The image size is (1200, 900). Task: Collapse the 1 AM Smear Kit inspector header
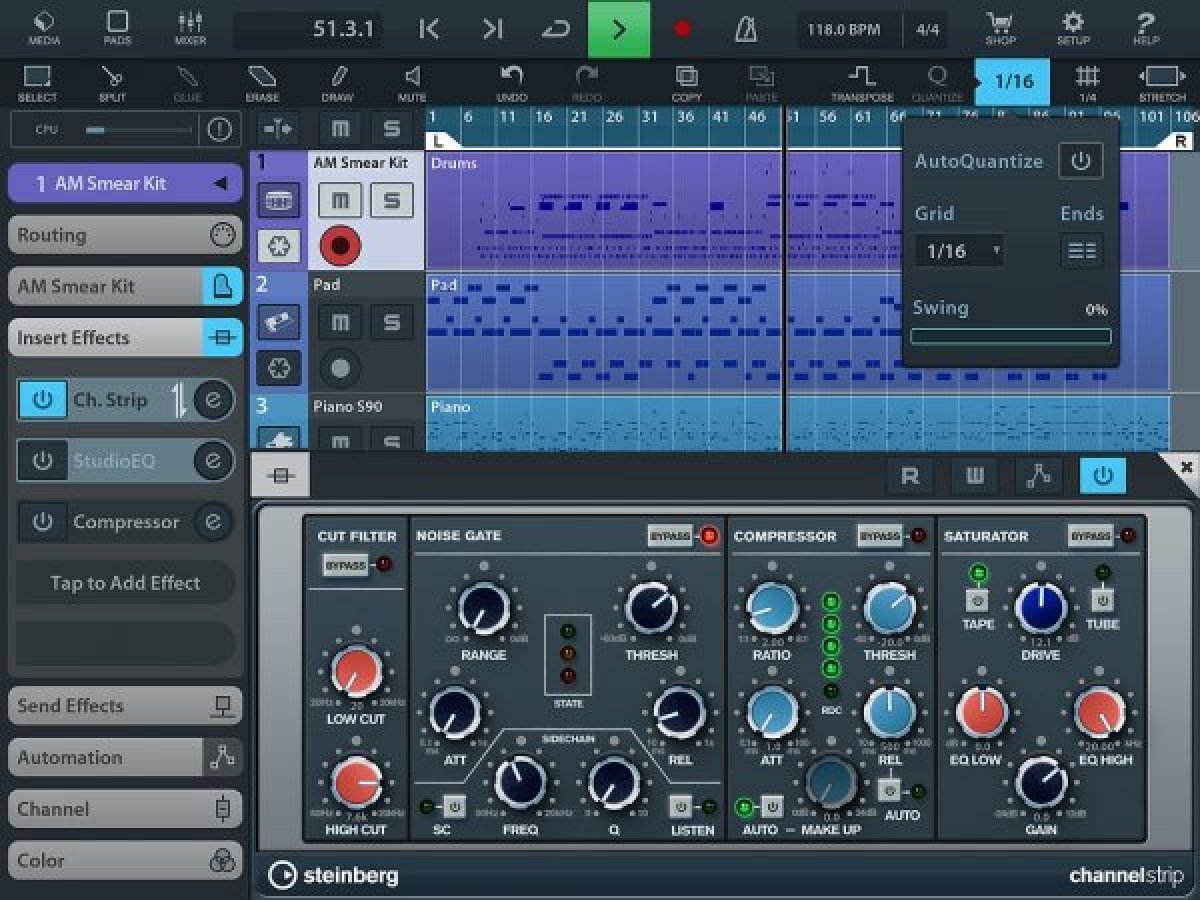125,183
